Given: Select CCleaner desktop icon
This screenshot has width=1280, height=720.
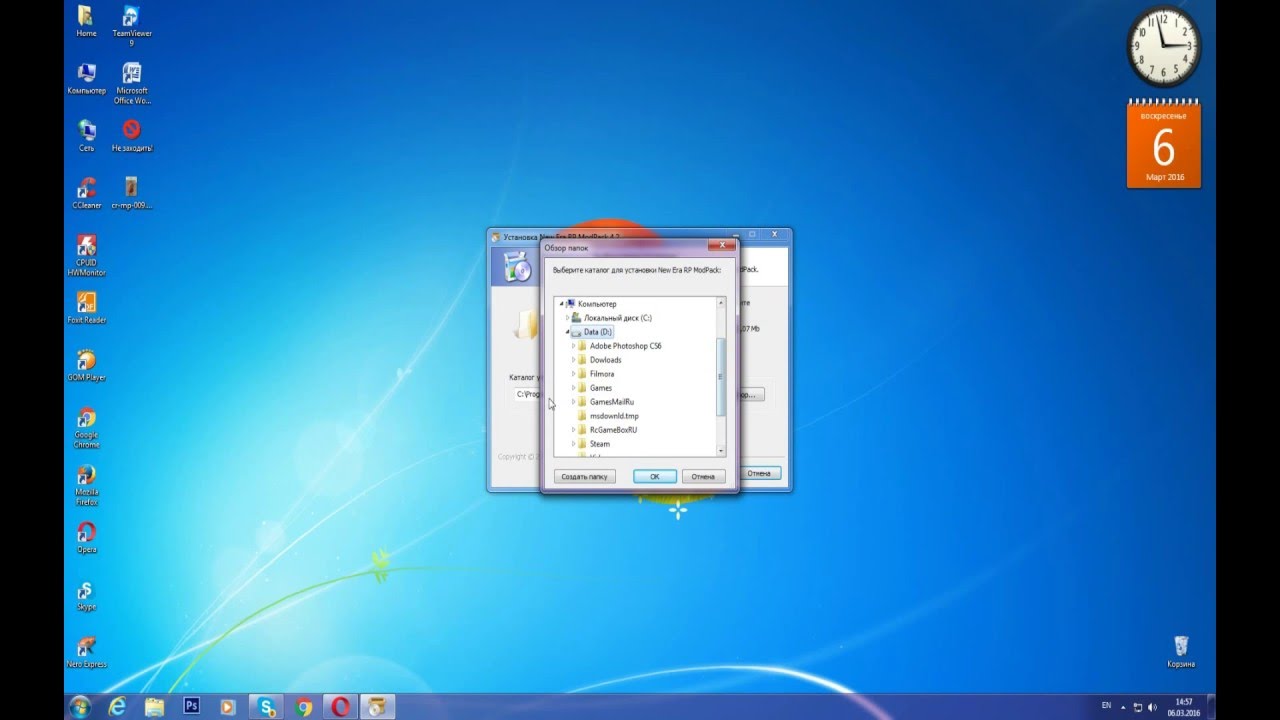Looking at the screenshot, I should (87, 193).
